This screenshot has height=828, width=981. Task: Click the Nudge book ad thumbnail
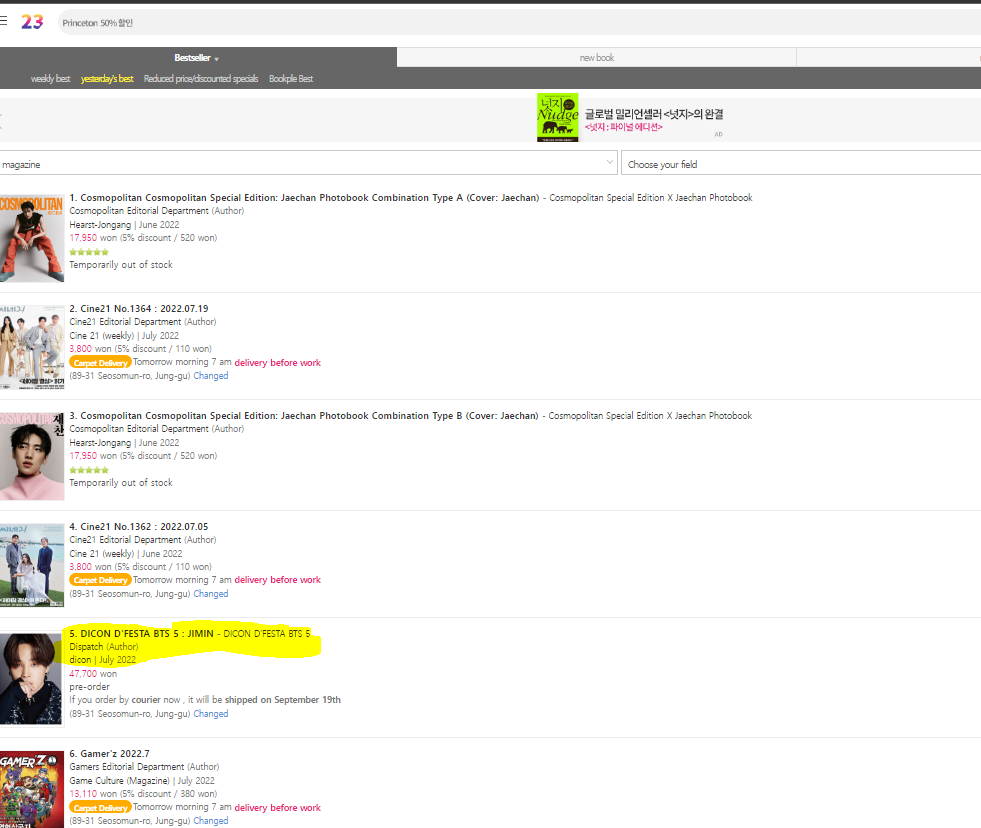pyautogui.click(x=557, y=118)
